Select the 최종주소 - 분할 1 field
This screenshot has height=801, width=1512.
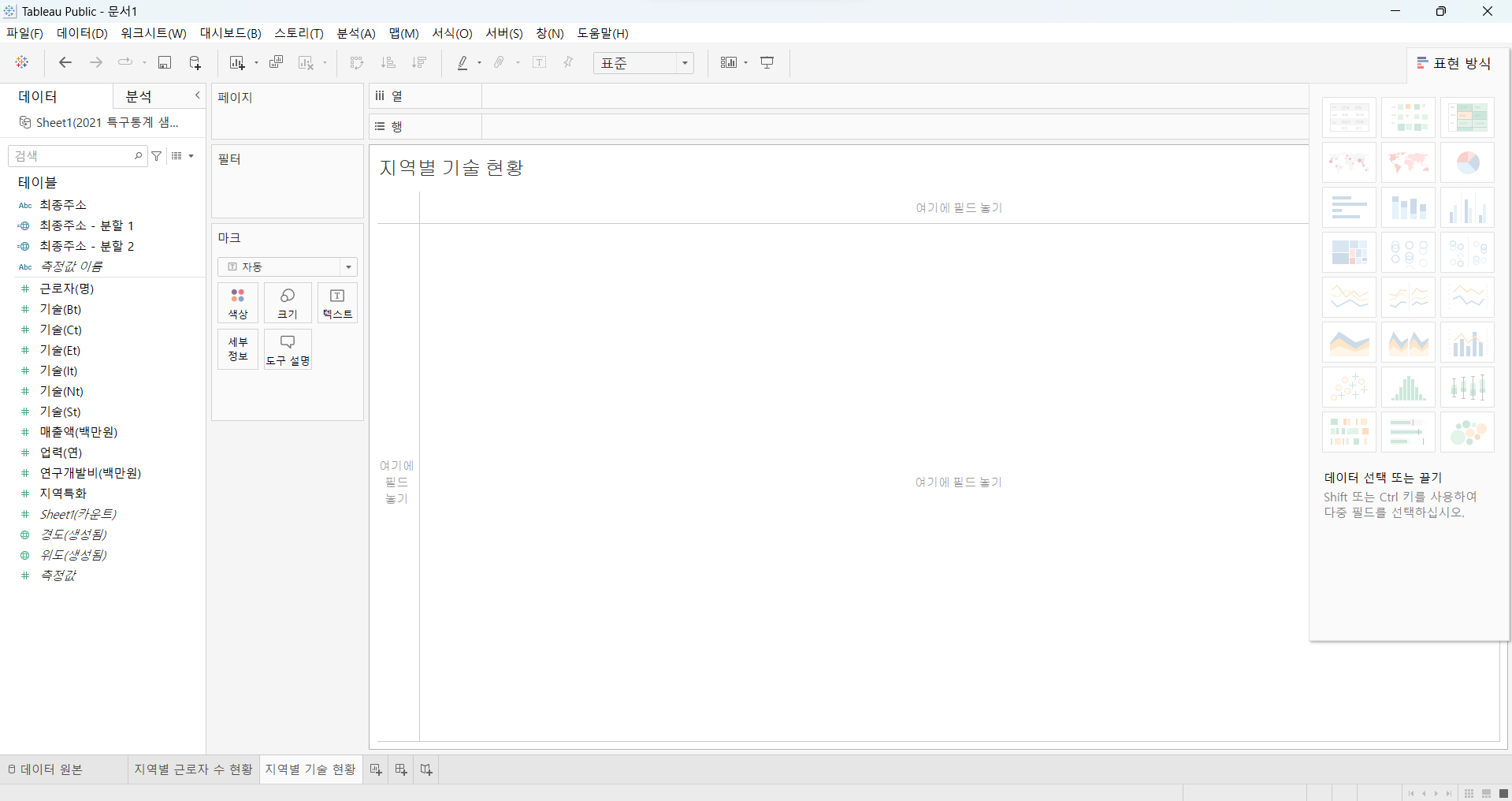coord(87,225)
